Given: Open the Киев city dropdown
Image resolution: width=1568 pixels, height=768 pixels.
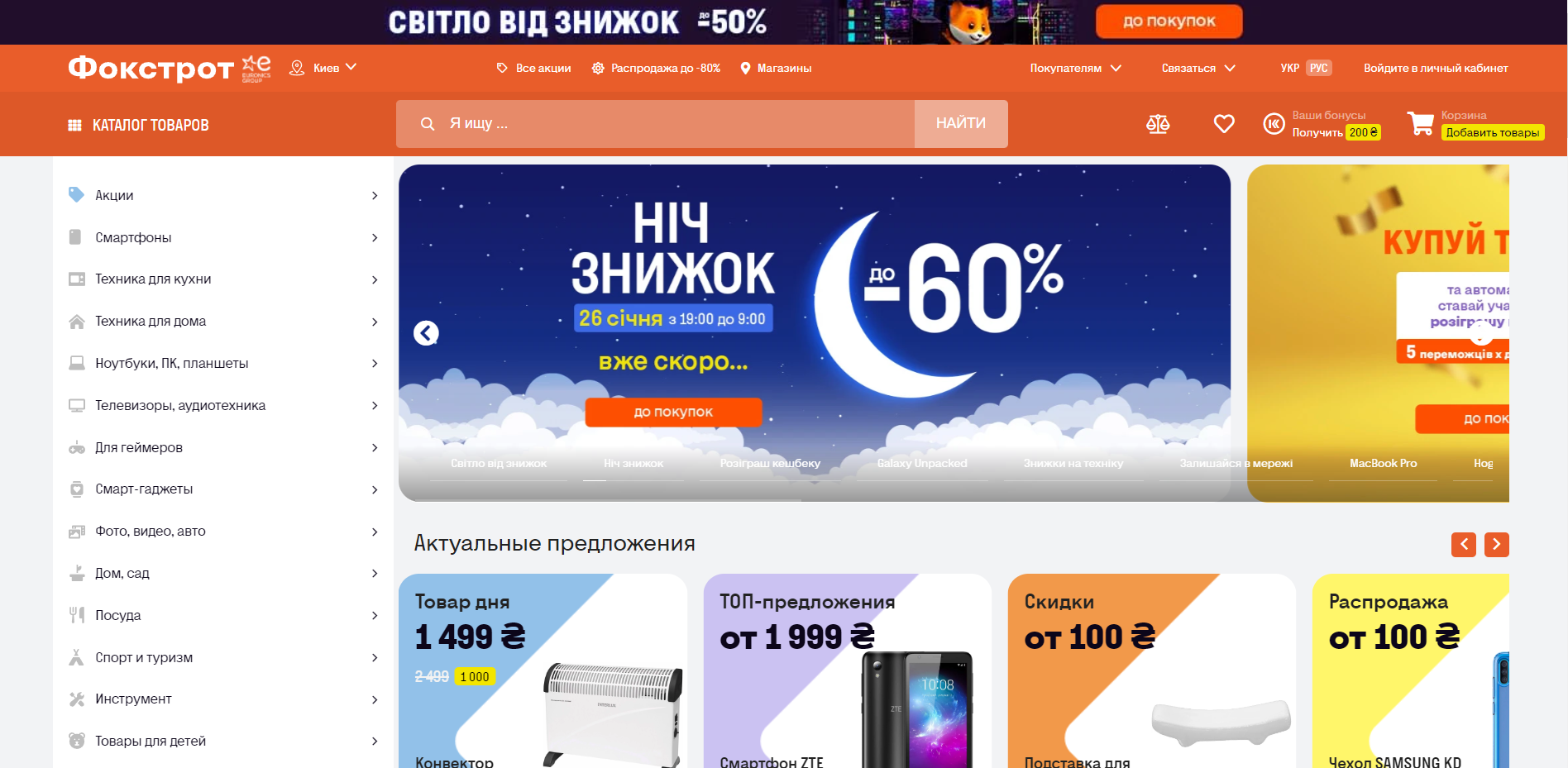Looking at the screenshot, I should coord(323,68).
